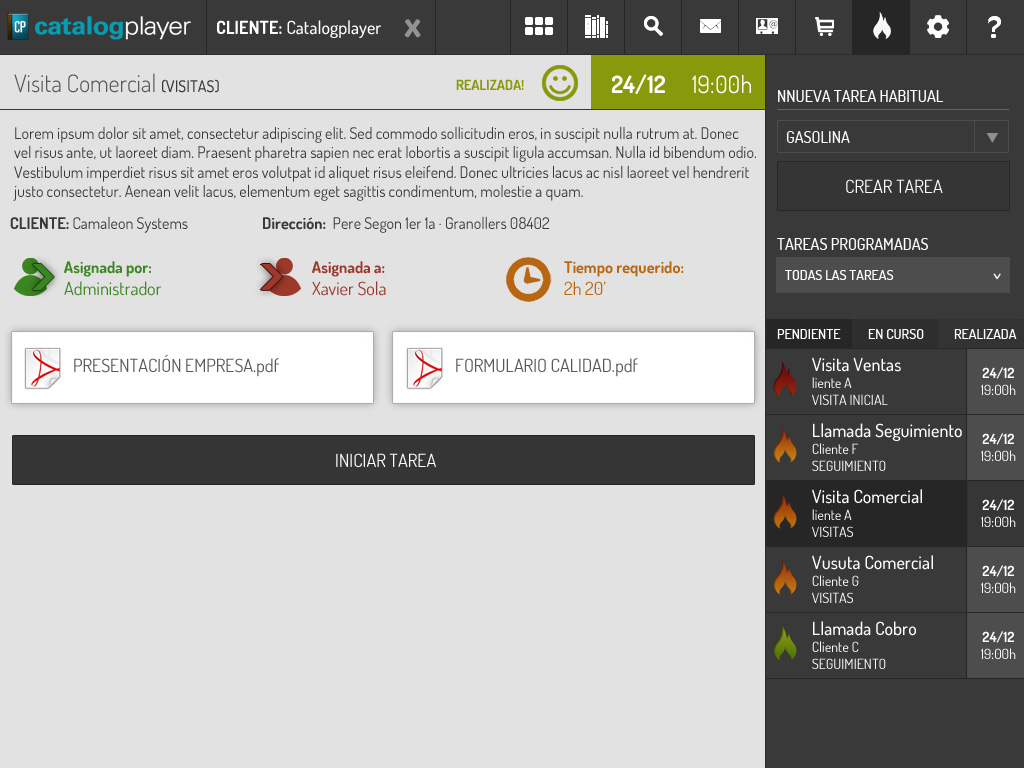The image size is (1024, 768).
Task: Switch to the PENDIENTE tab
Action: tap(808, 334)
